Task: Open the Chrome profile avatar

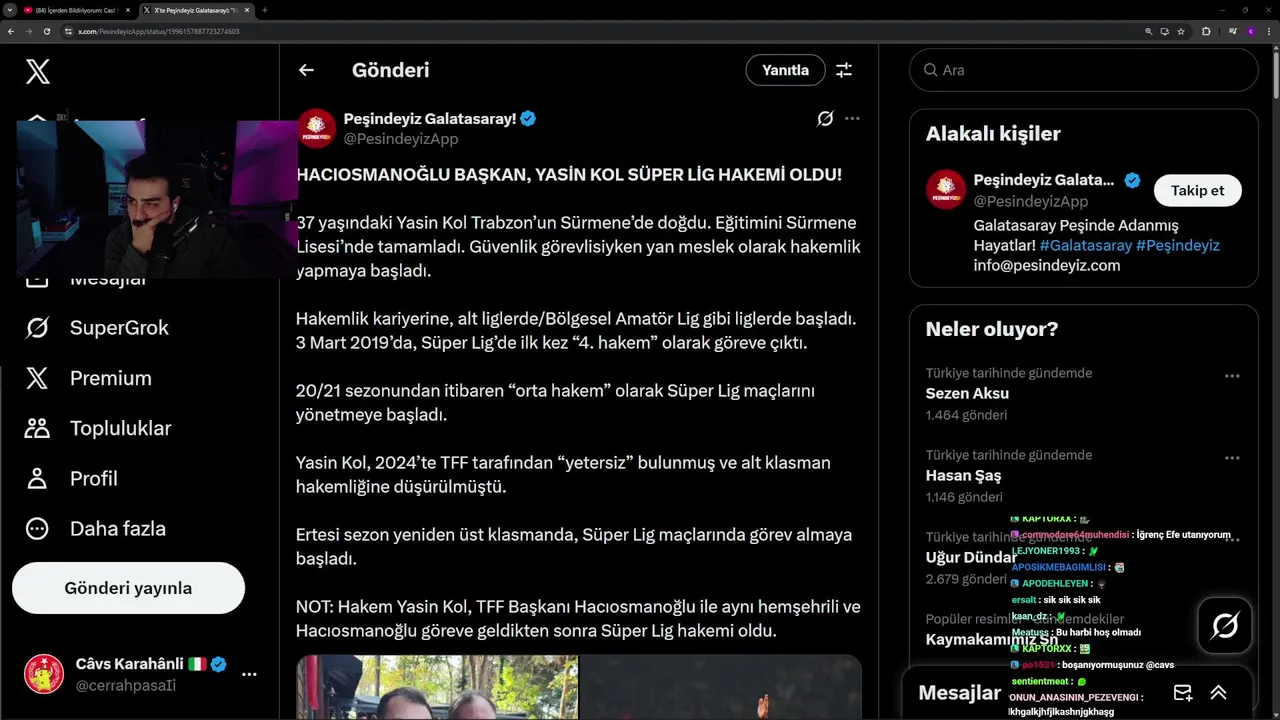Action: pos(1250,31)
